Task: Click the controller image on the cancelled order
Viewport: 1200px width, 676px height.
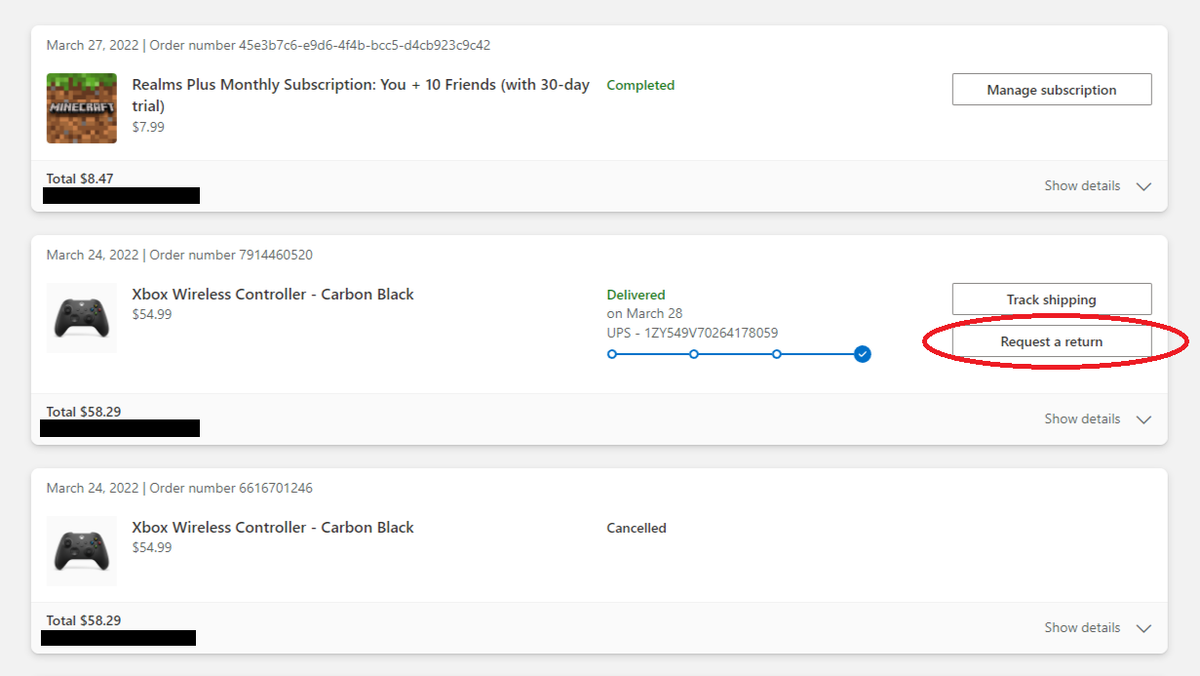Action: tap(81, 551)
